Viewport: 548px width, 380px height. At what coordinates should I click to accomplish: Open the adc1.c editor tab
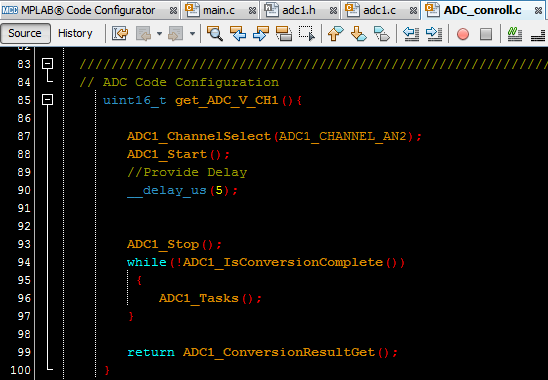point(379,10)
